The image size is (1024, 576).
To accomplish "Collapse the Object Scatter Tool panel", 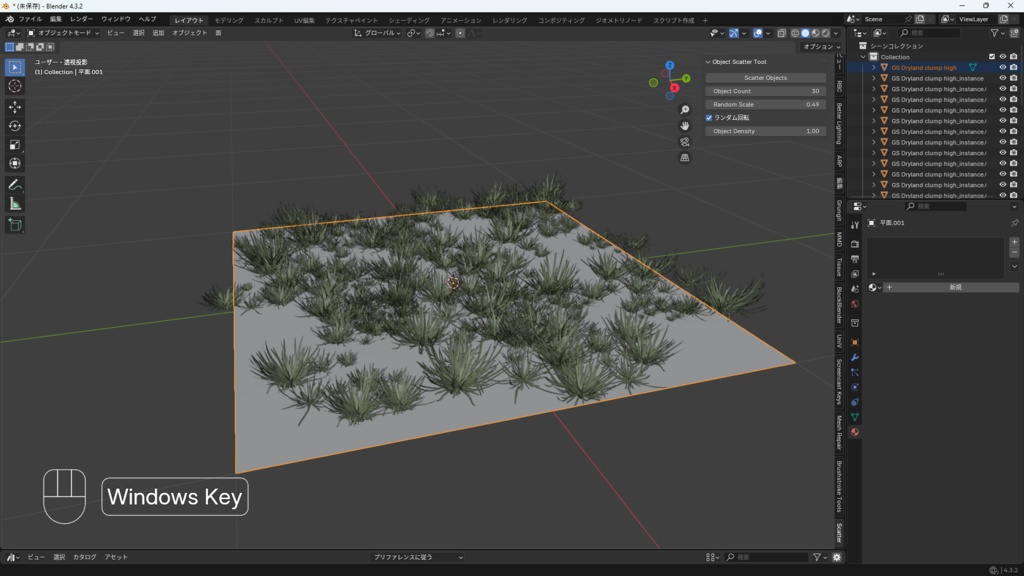I will pos(708,60).
